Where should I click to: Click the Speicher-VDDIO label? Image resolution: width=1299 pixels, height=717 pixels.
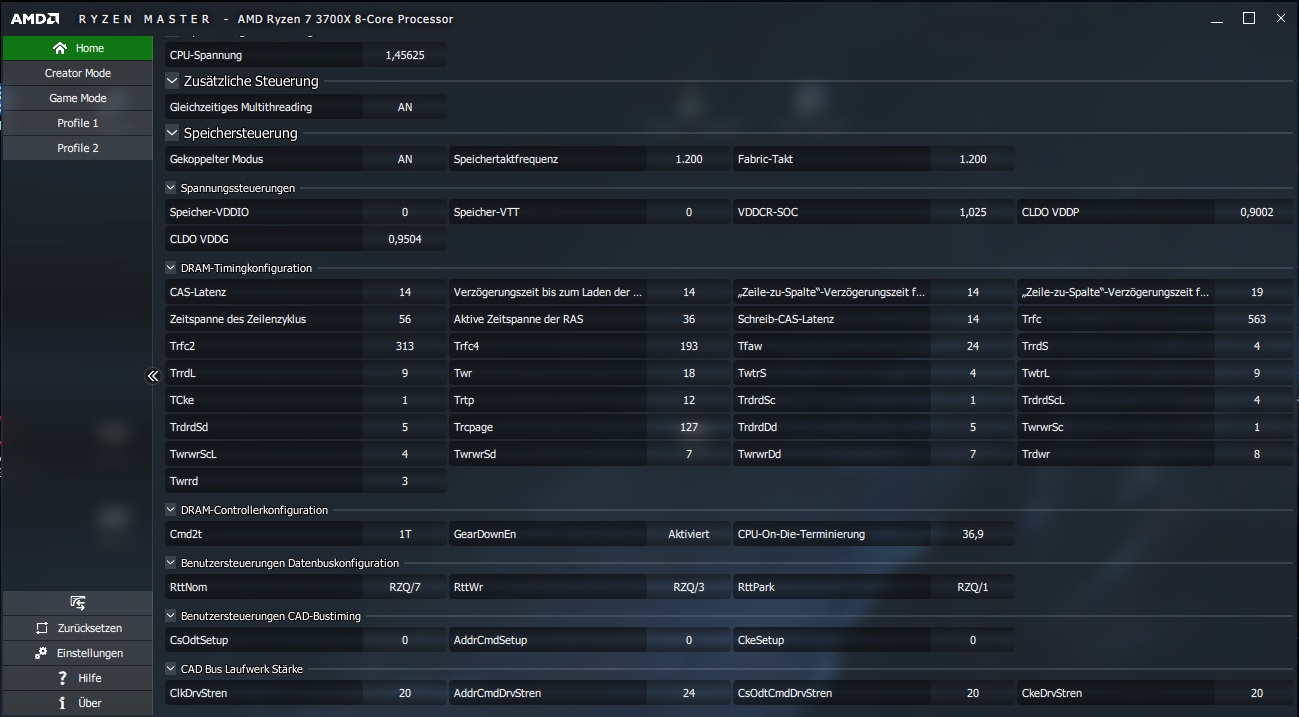[x=209, y=212]
